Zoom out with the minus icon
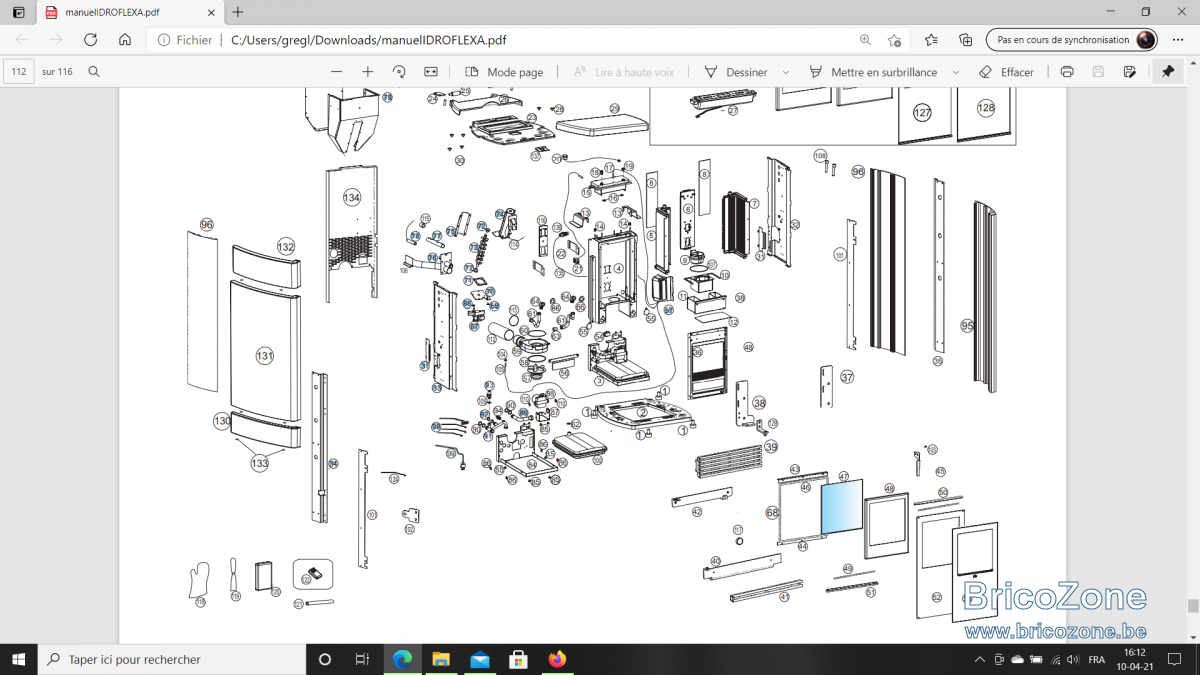The width and height of the screenshot is (1200, 675). point(336,72)
